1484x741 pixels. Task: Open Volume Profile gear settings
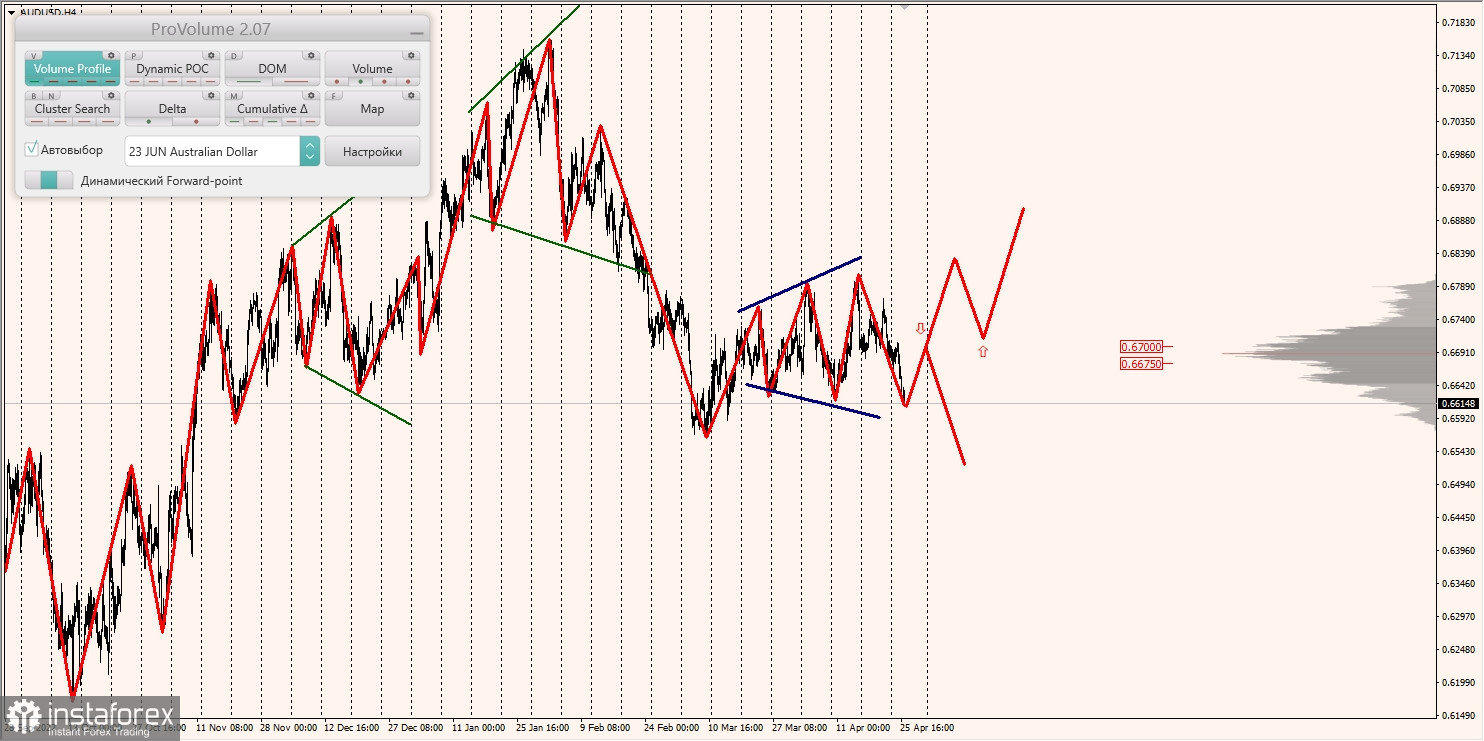pyautogui.click(x=111, y=56)
